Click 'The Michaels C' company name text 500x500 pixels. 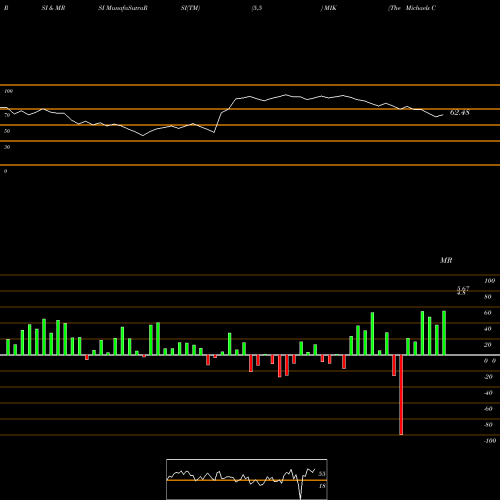click(x=412, y=8)
